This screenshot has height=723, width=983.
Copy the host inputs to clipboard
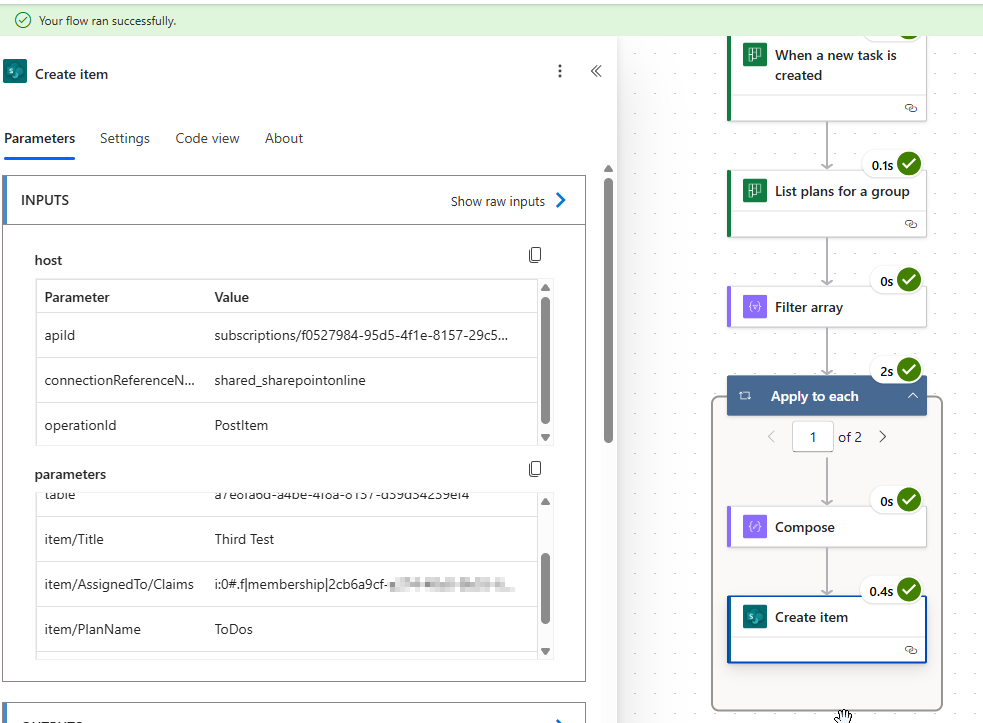point(535,255)
